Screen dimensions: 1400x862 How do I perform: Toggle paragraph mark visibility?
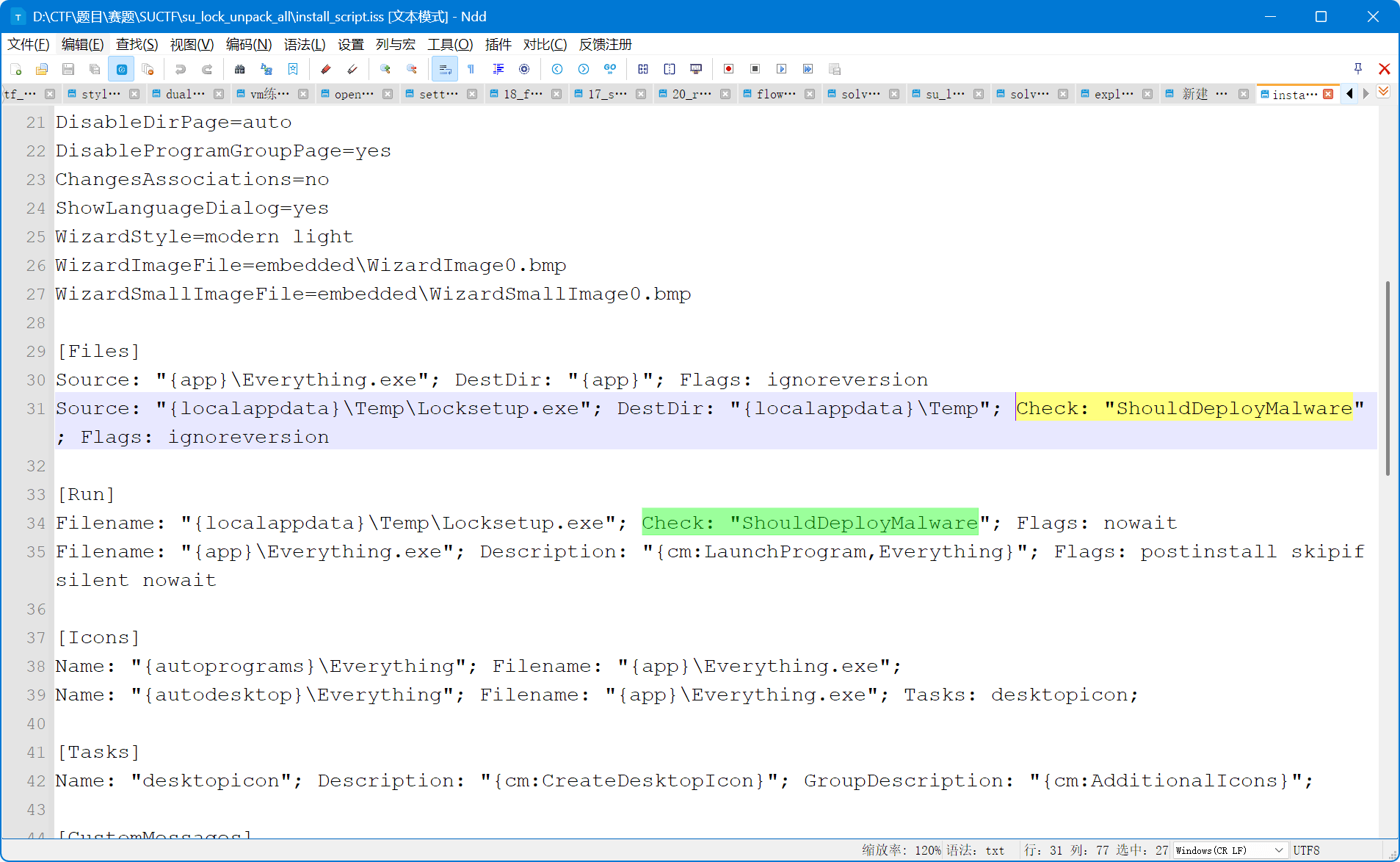[470, 69]
